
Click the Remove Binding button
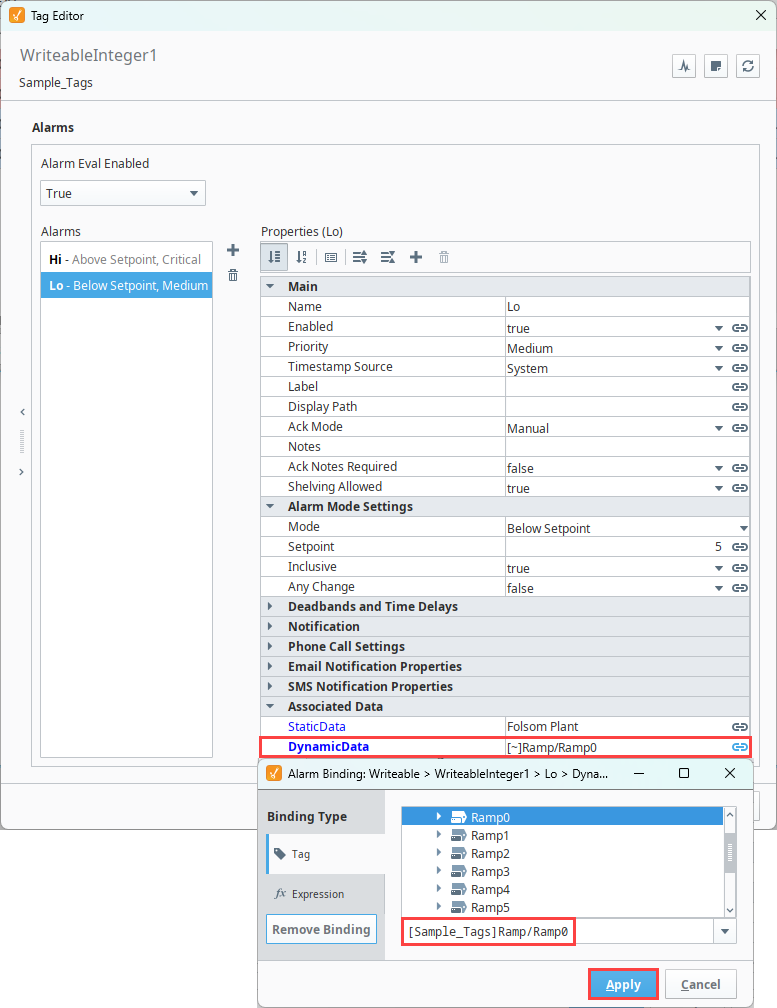tap(321, 930)
